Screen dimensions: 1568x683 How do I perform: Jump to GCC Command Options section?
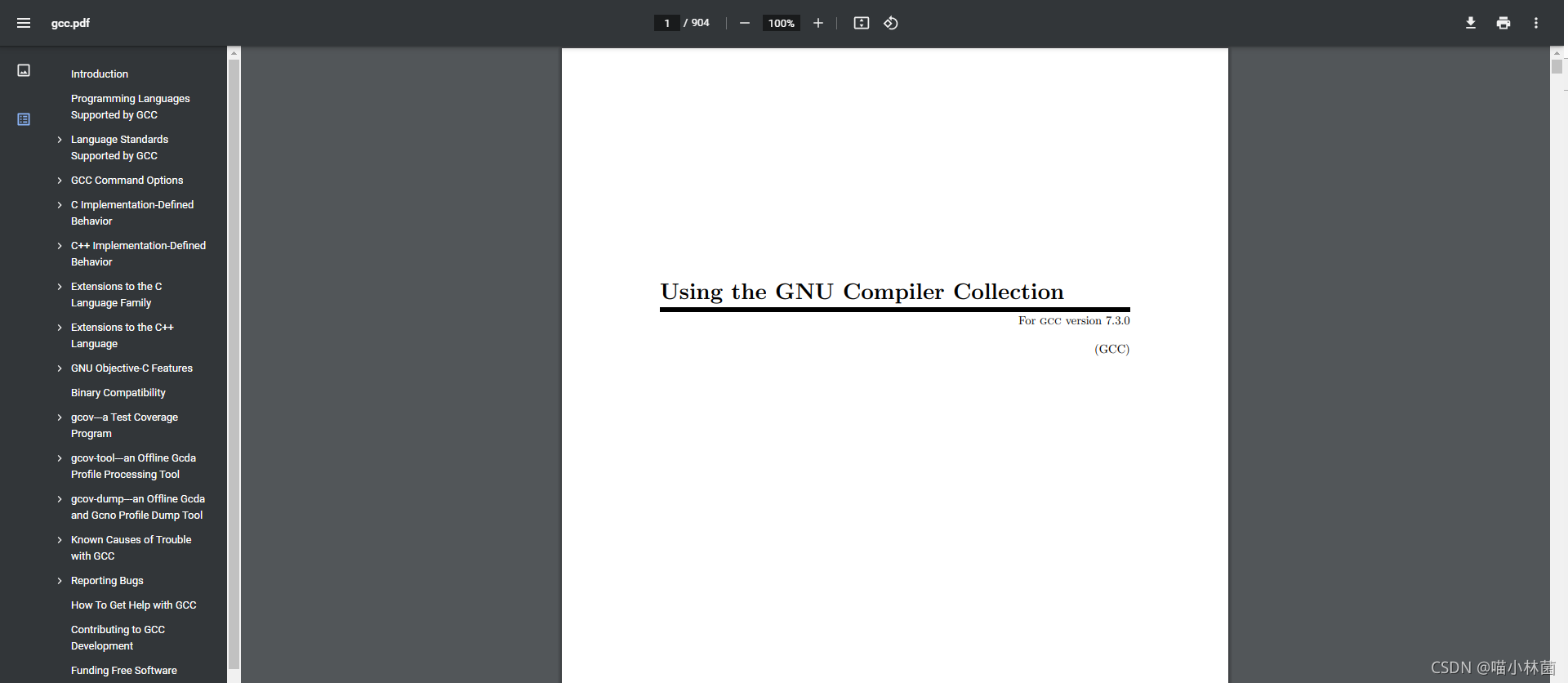coord(127,181)
